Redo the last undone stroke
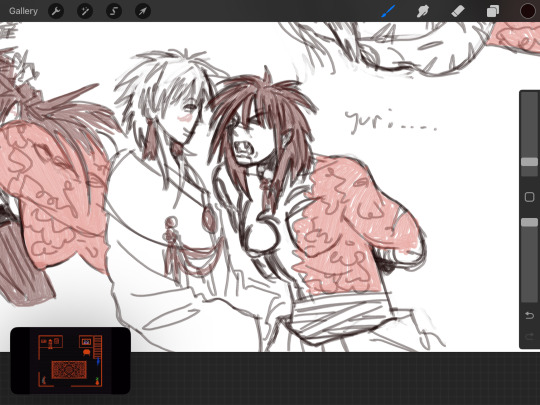Screen dimensions: 540x405 click(529, 336)
